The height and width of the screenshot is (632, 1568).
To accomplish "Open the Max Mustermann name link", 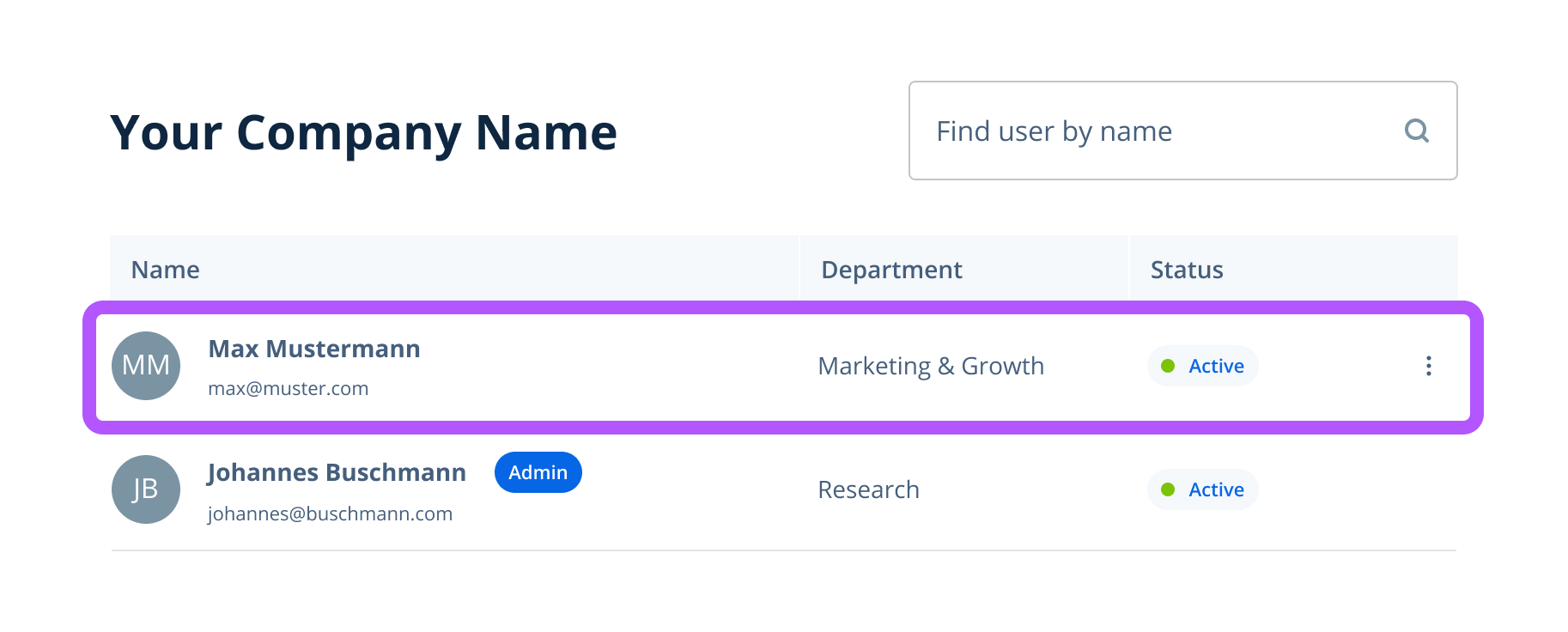I will 314,349.
